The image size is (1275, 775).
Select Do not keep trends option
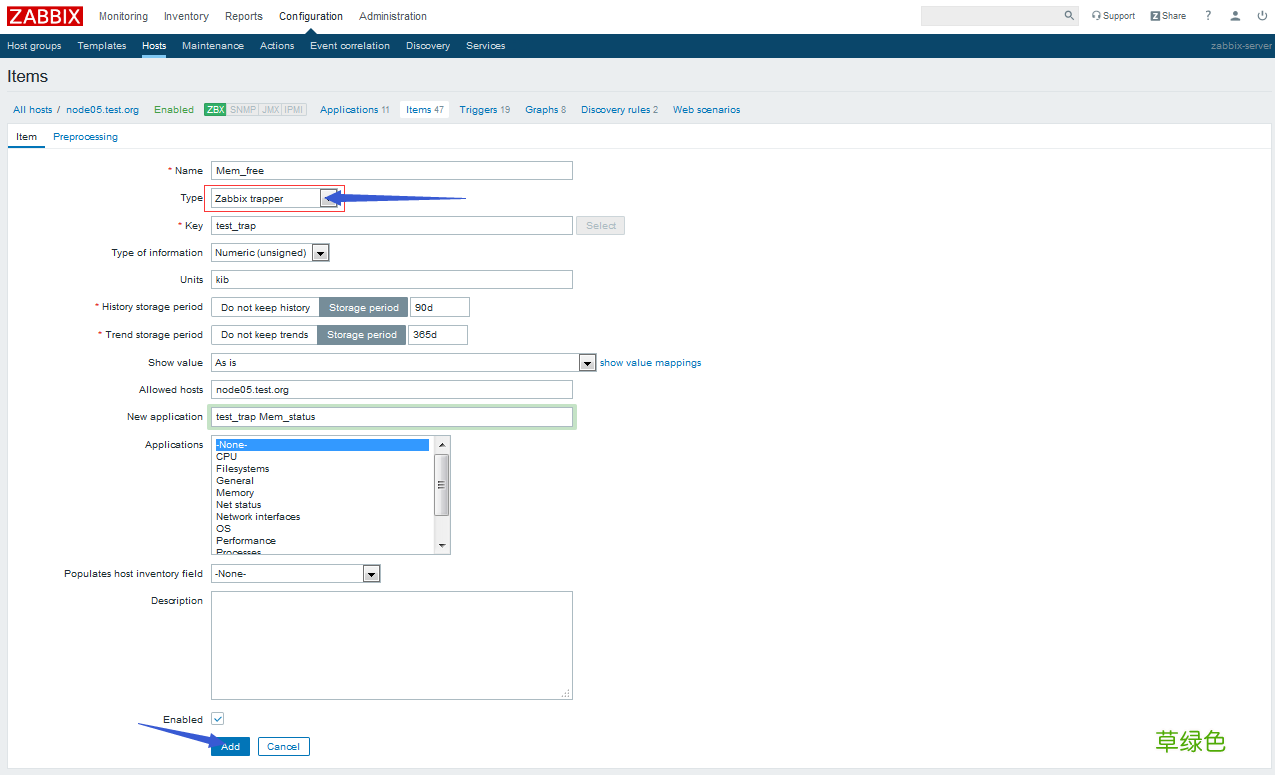(x=264, y=335)
